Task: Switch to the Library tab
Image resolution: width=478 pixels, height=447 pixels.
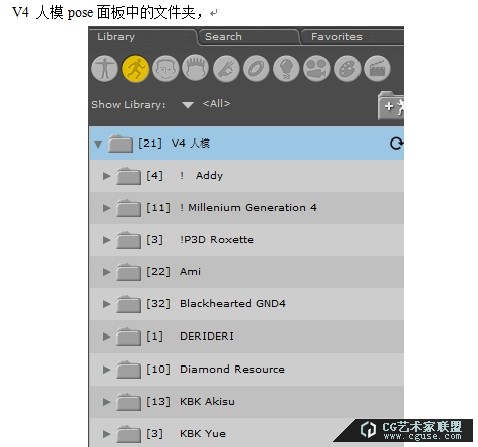Action: [x=116, y=37]
